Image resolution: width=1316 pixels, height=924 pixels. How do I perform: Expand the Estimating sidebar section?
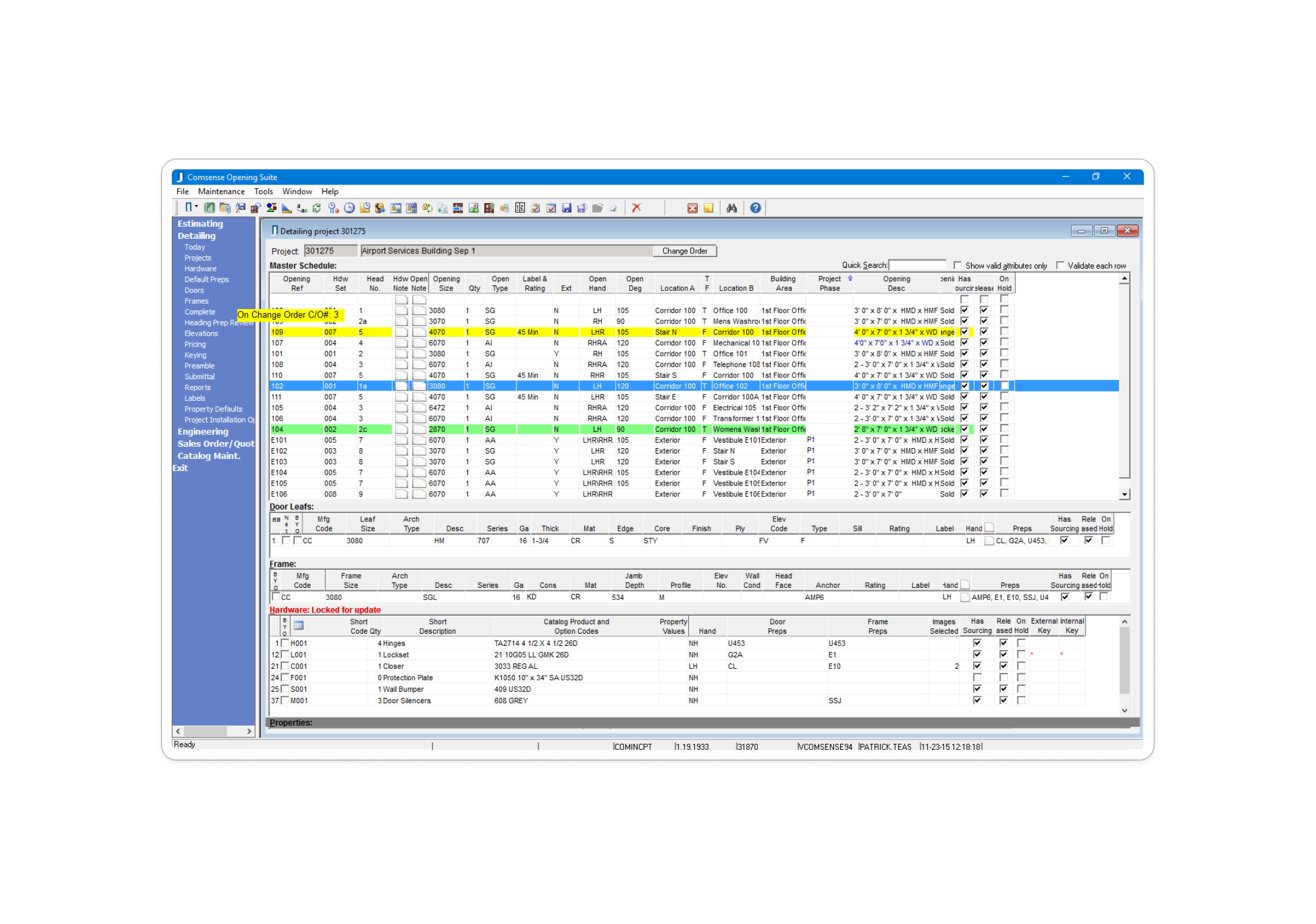(x=200, y=224)
